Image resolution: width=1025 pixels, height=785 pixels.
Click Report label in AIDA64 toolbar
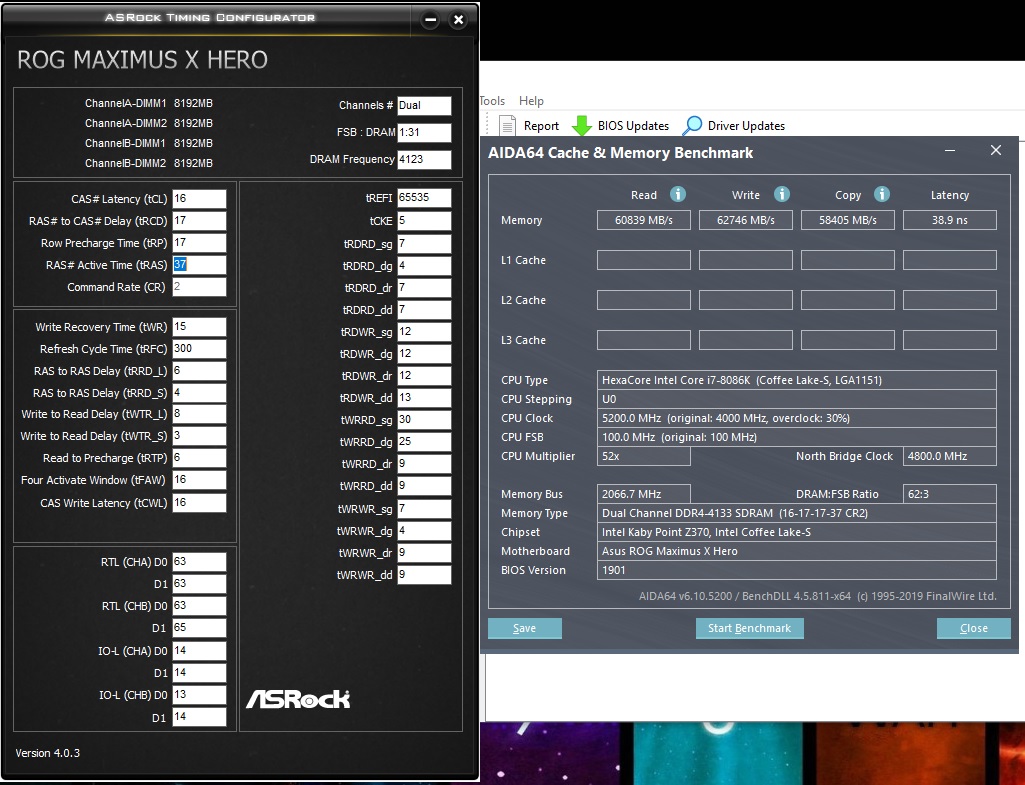click(x=541, y=125)
